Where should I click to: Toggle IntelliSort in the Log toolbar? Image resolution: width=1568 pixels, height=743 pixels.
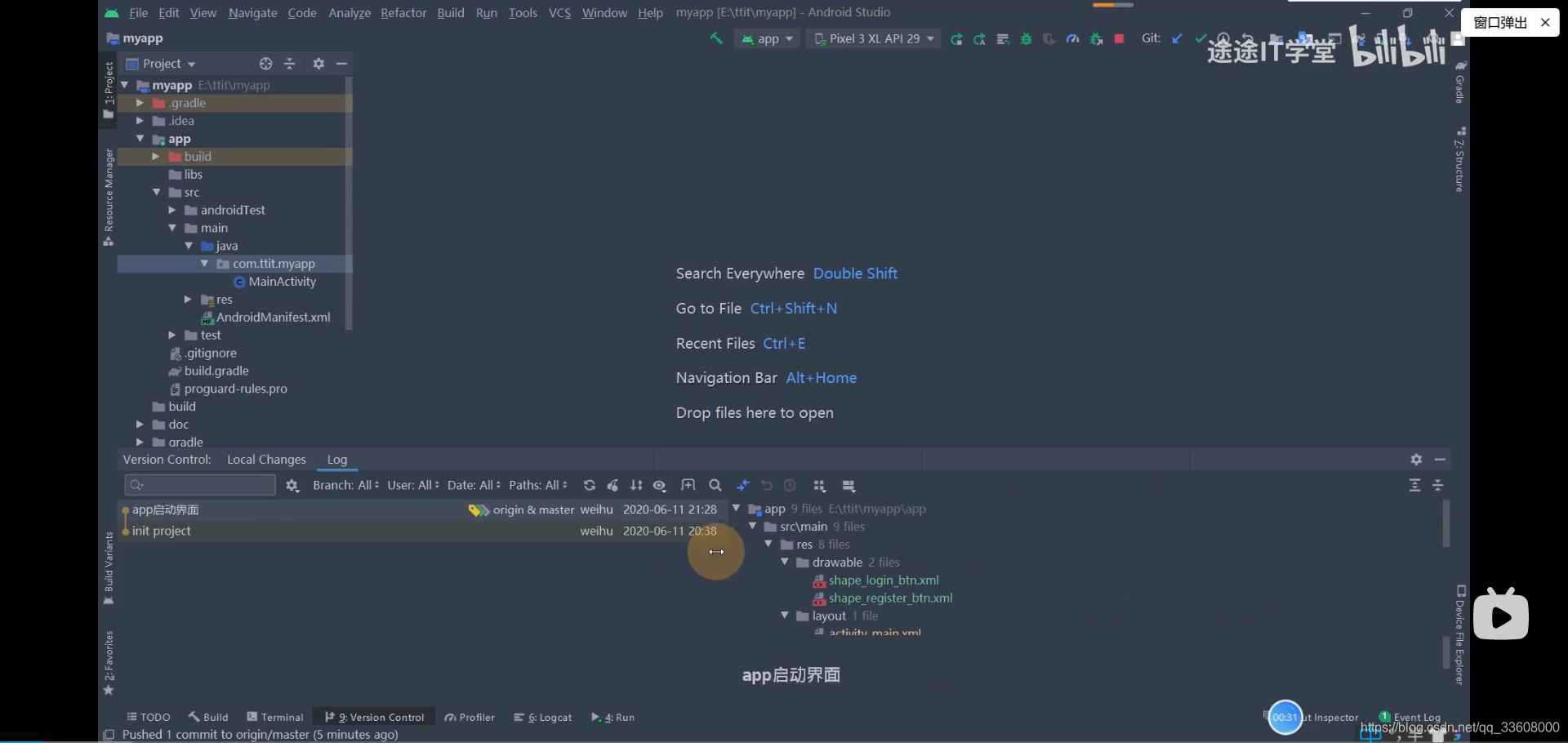[x=636, y=485]
